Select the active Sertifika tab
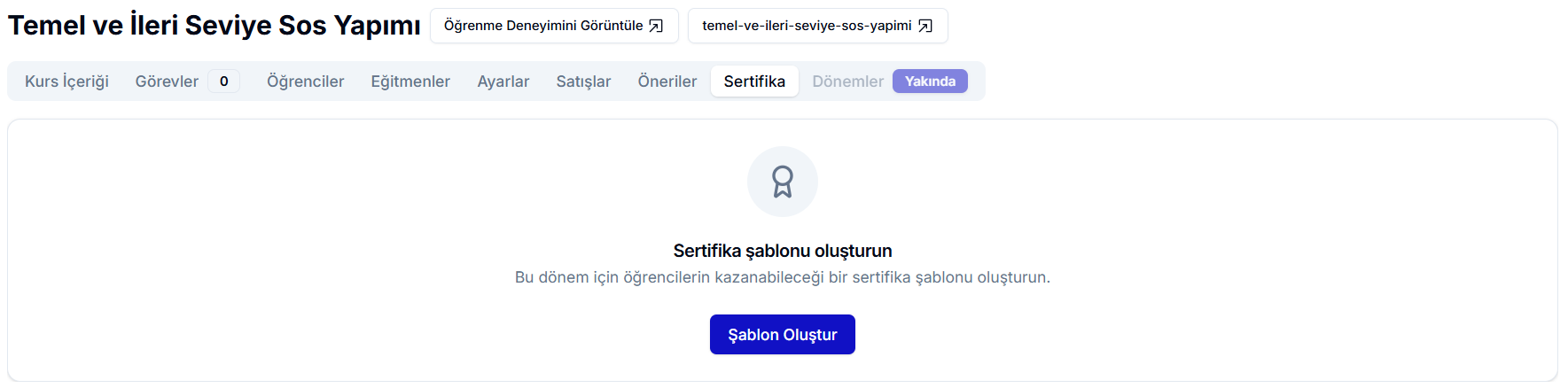1568x388 pixels. click(x=754, y=81)
